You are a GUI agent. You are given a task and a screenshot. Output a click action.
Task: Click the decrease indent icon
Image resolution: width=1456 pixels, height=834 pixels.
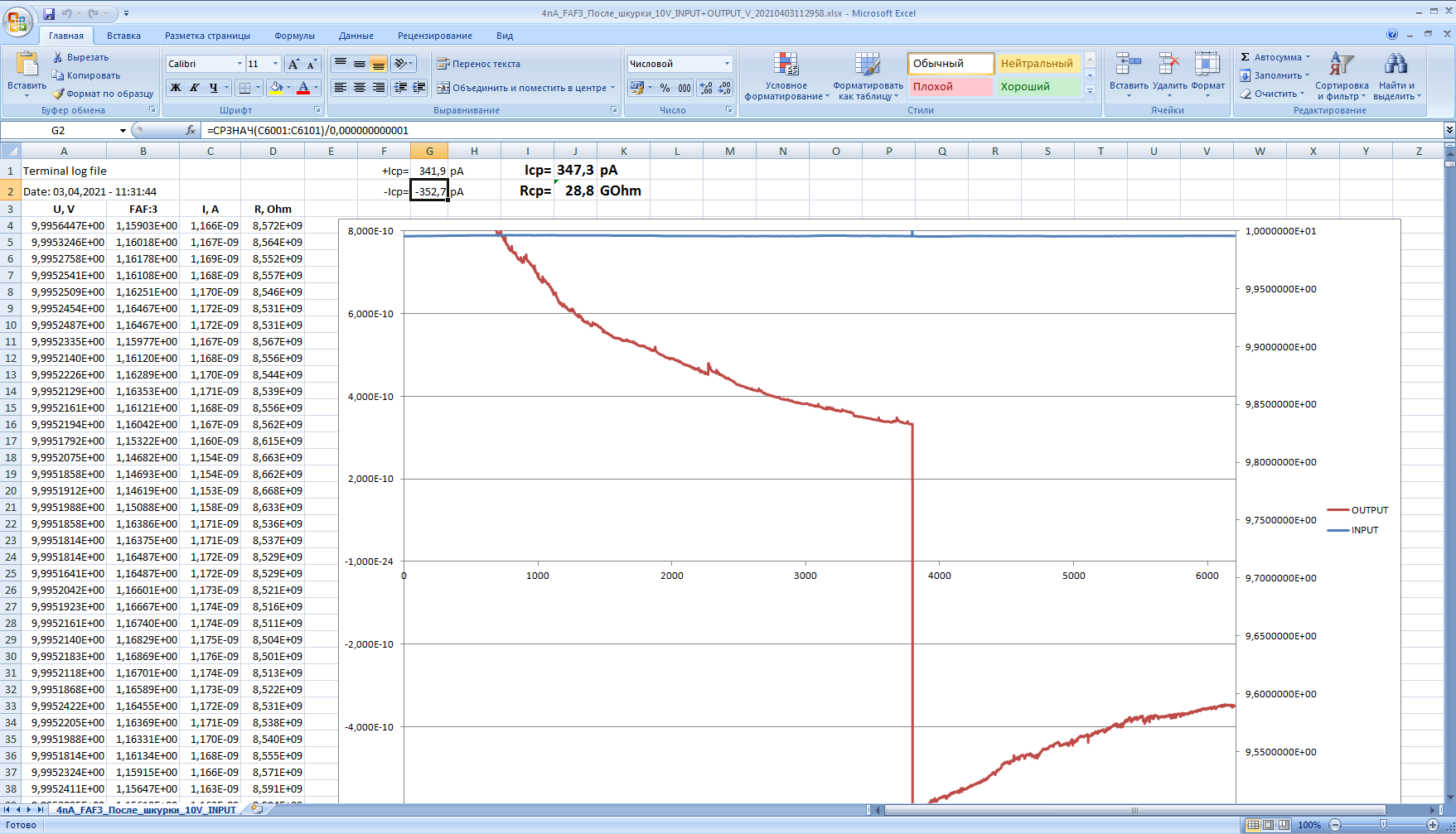[401, 88]
